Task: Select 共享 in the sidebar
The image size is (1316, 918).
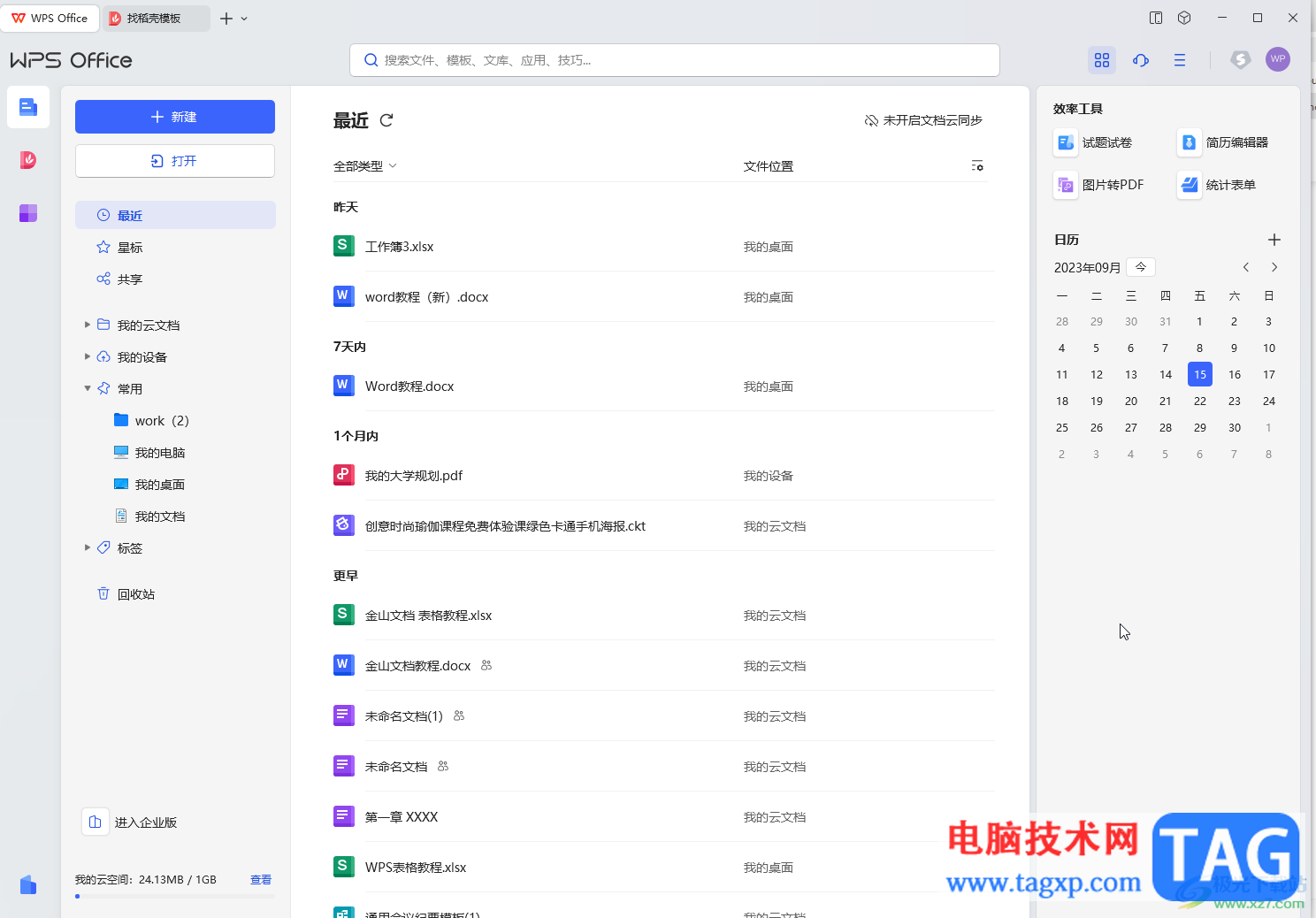Action: coord(175,279)
